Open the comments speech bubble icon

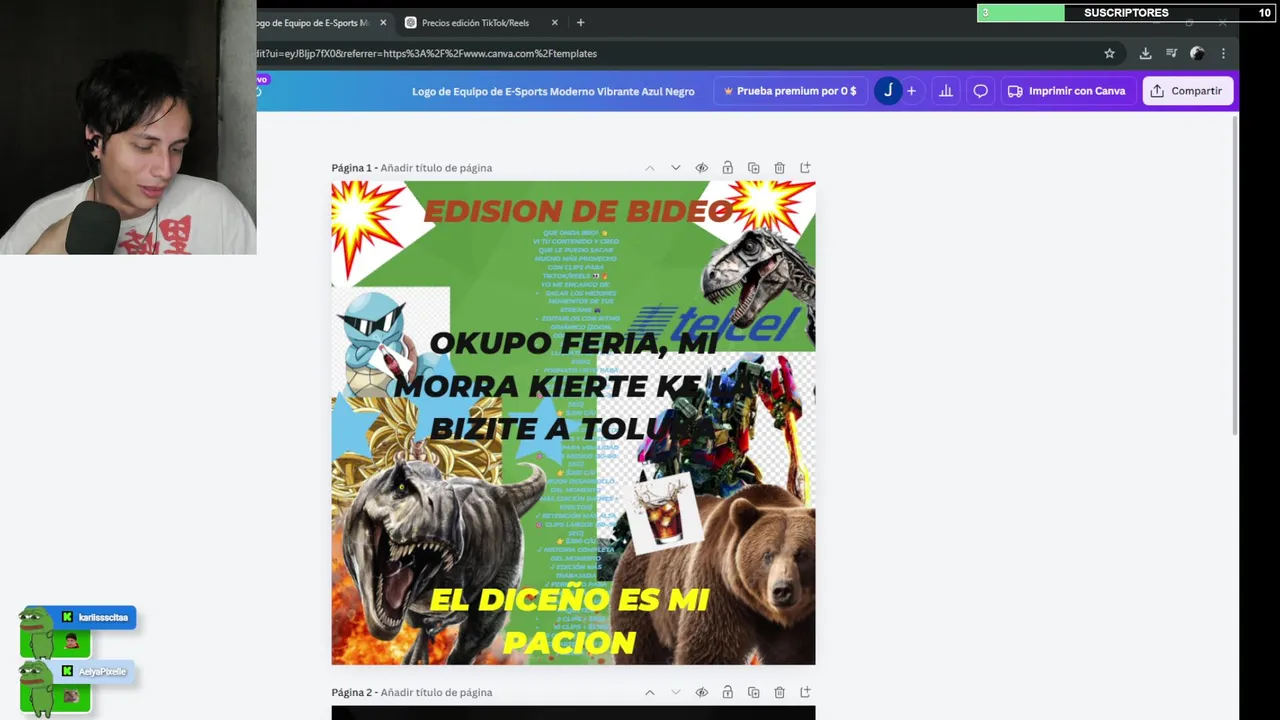coord(980,91)
